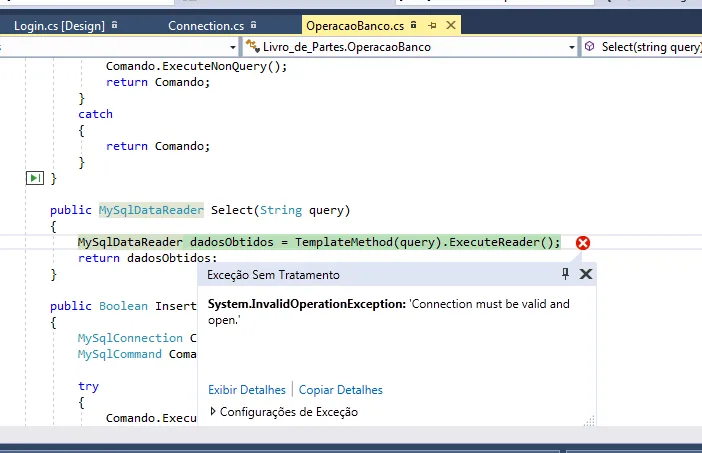The height and width of the screenshot is (453, 702).
Task: Click the red exception error icon
Action: click(582, 243)
